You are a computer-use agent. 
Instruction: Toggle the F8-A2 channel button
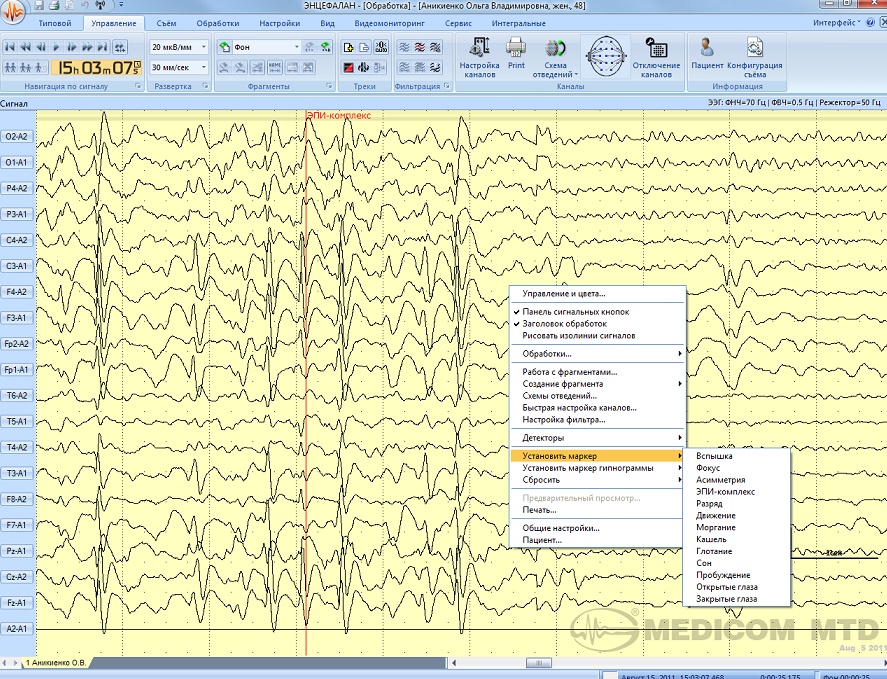(x=16, y=499)
